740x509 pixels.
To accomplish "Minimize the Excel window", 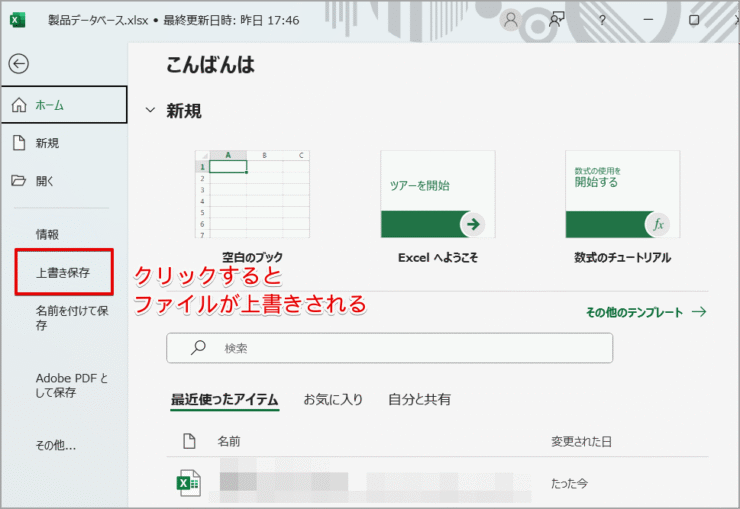I will click(648, 20).
